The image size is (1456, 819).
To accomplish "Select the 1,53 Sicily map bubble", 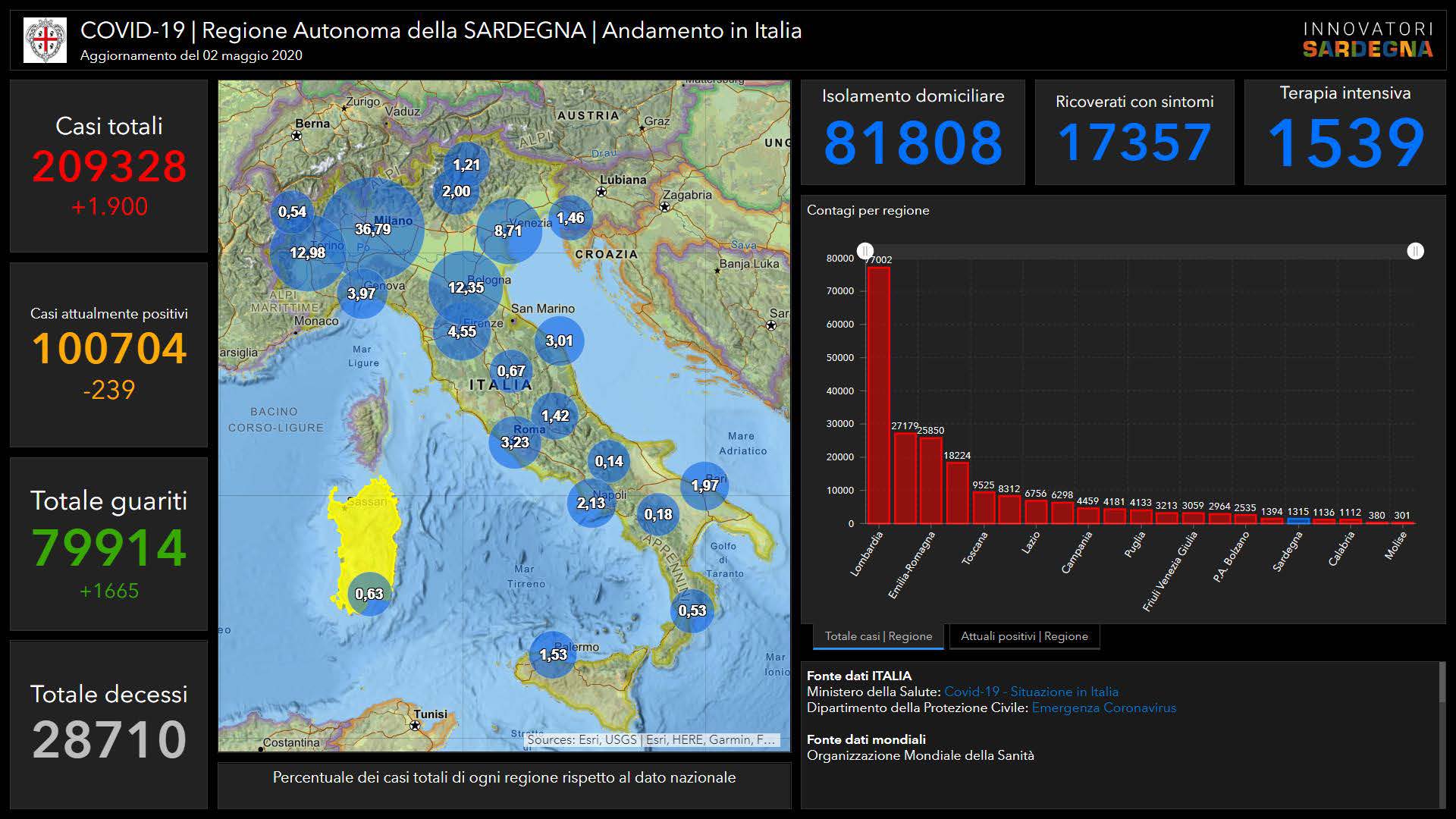I will pos(553,654).
